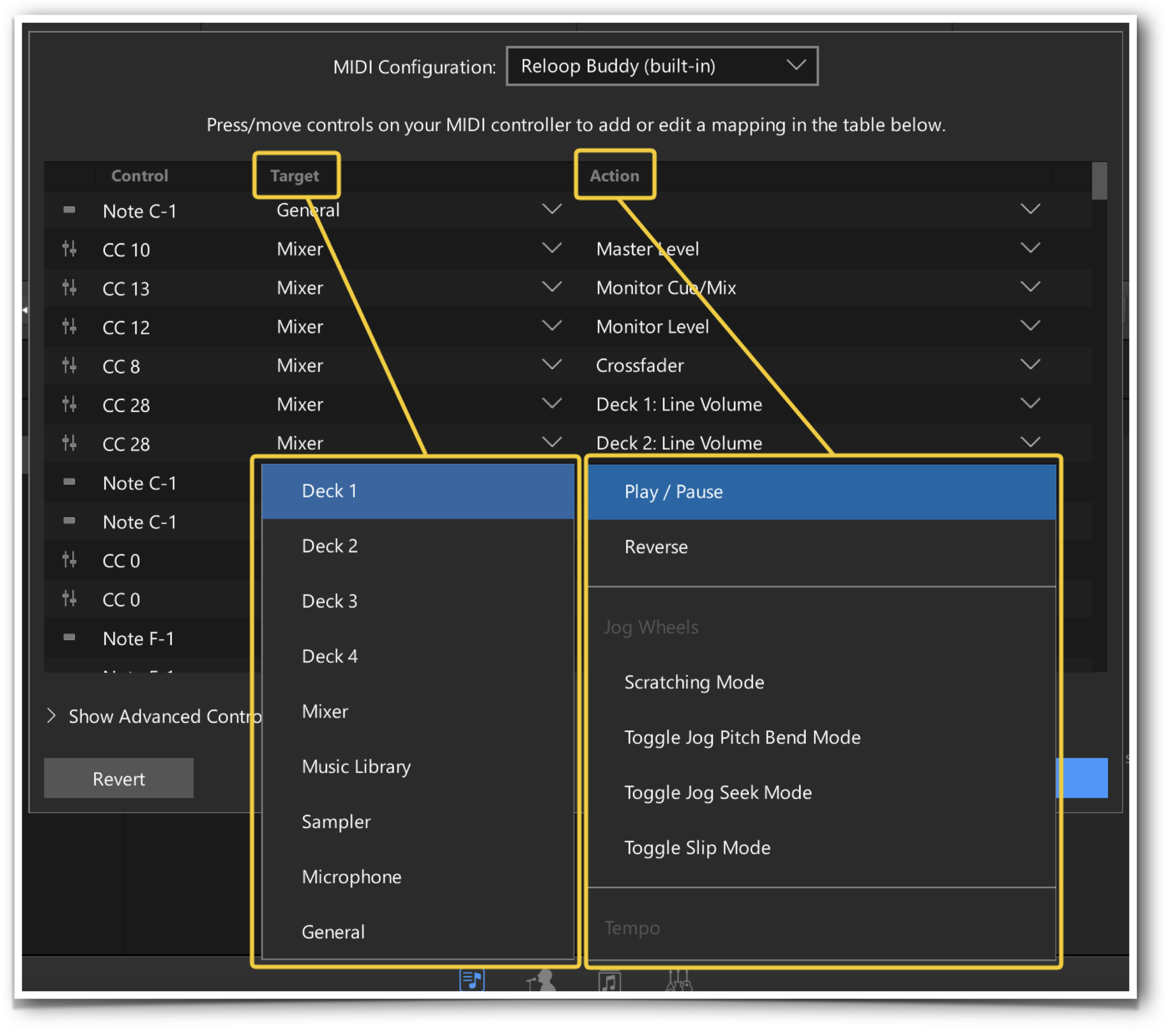
Task: Click the Revert button
Action: (119, 778)
